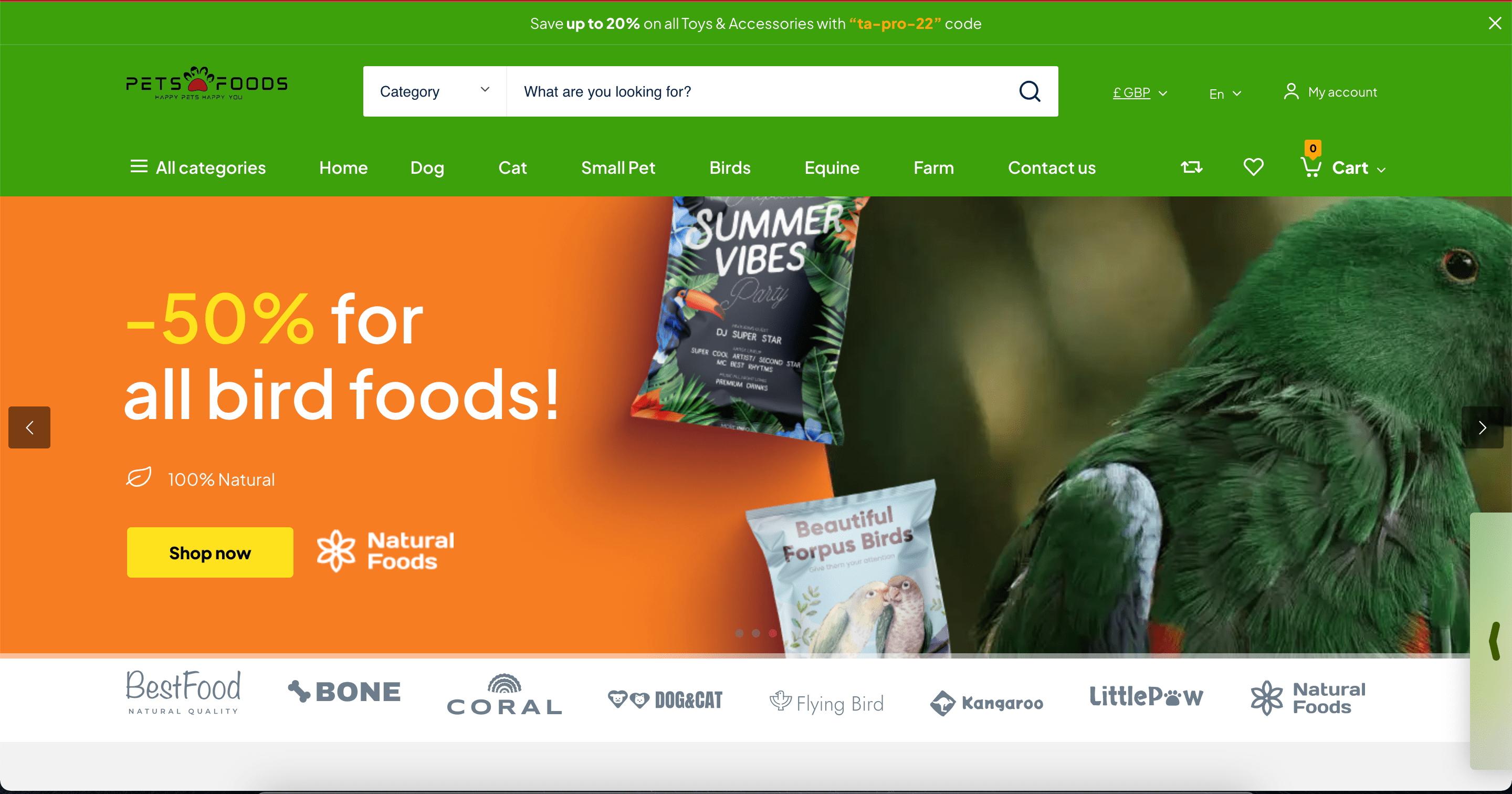1512x794 pixels.
Task: Open All categories hamburger menu
Action: pos(139,167)
